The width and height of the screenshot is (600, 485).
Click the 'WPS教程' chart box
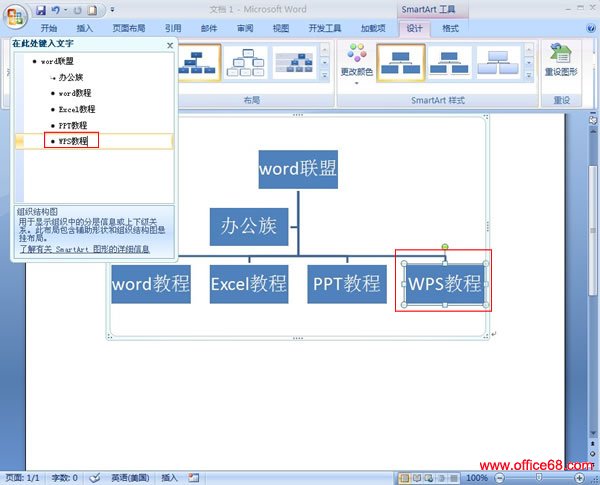pyautogui.click(x=445, y=284)
